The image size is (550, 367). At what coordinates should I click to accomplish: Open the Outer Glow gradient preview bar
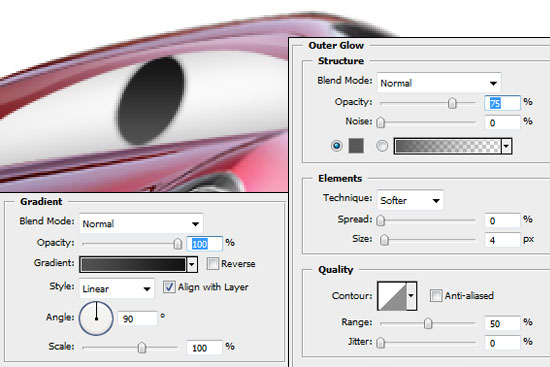coord(448,146)
